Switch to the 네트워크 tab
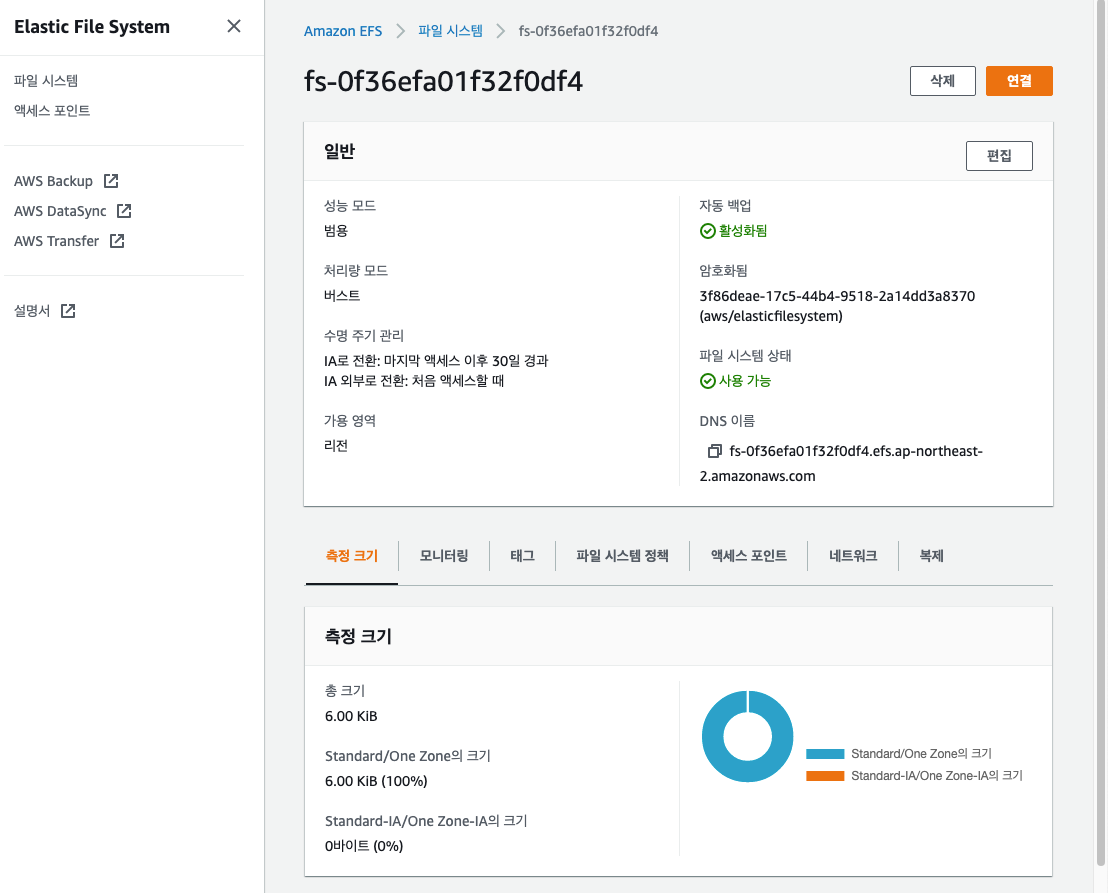1108x893 pixels. [x=853, y=556]
